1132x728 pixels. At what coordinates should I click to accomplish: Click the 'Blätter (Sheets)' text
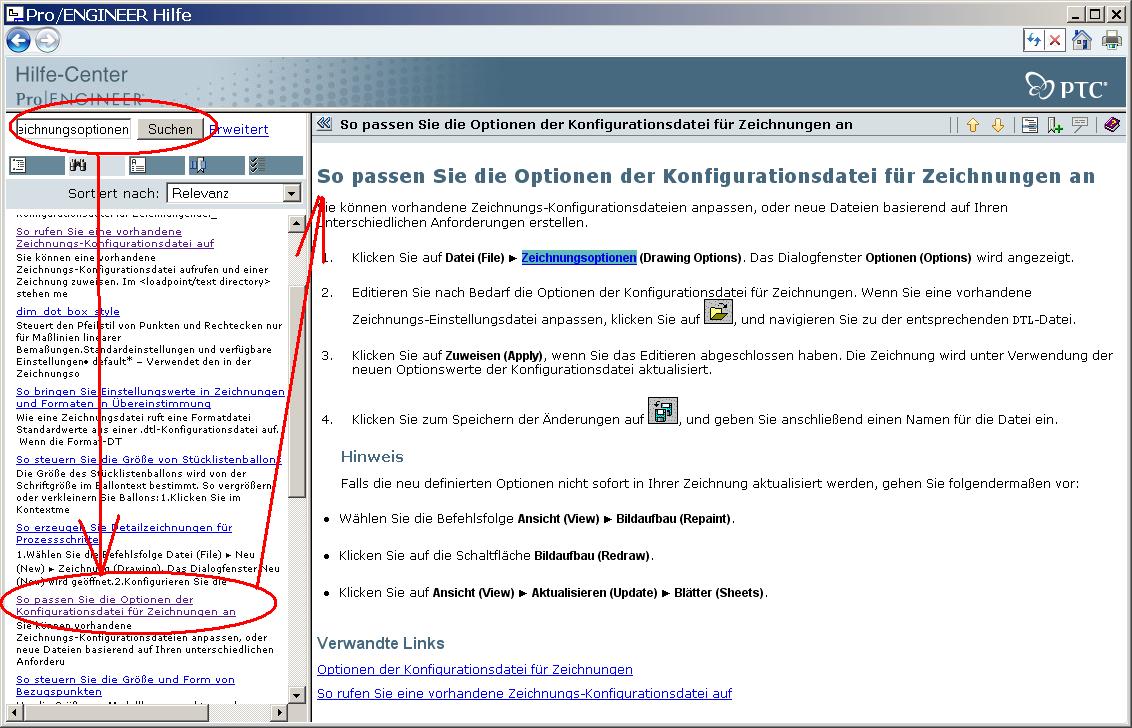(719, 593)
